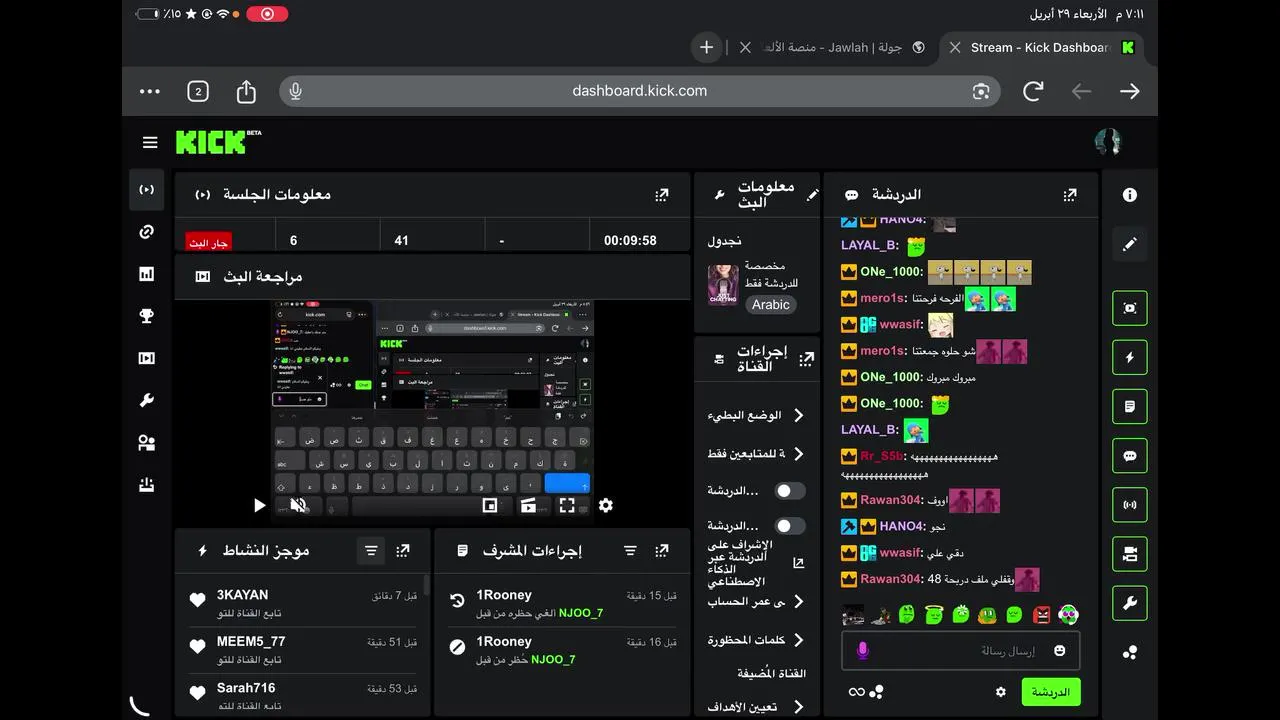Click the infinity points icon below chat
The image size is (1280, 720).
[857, 692]
